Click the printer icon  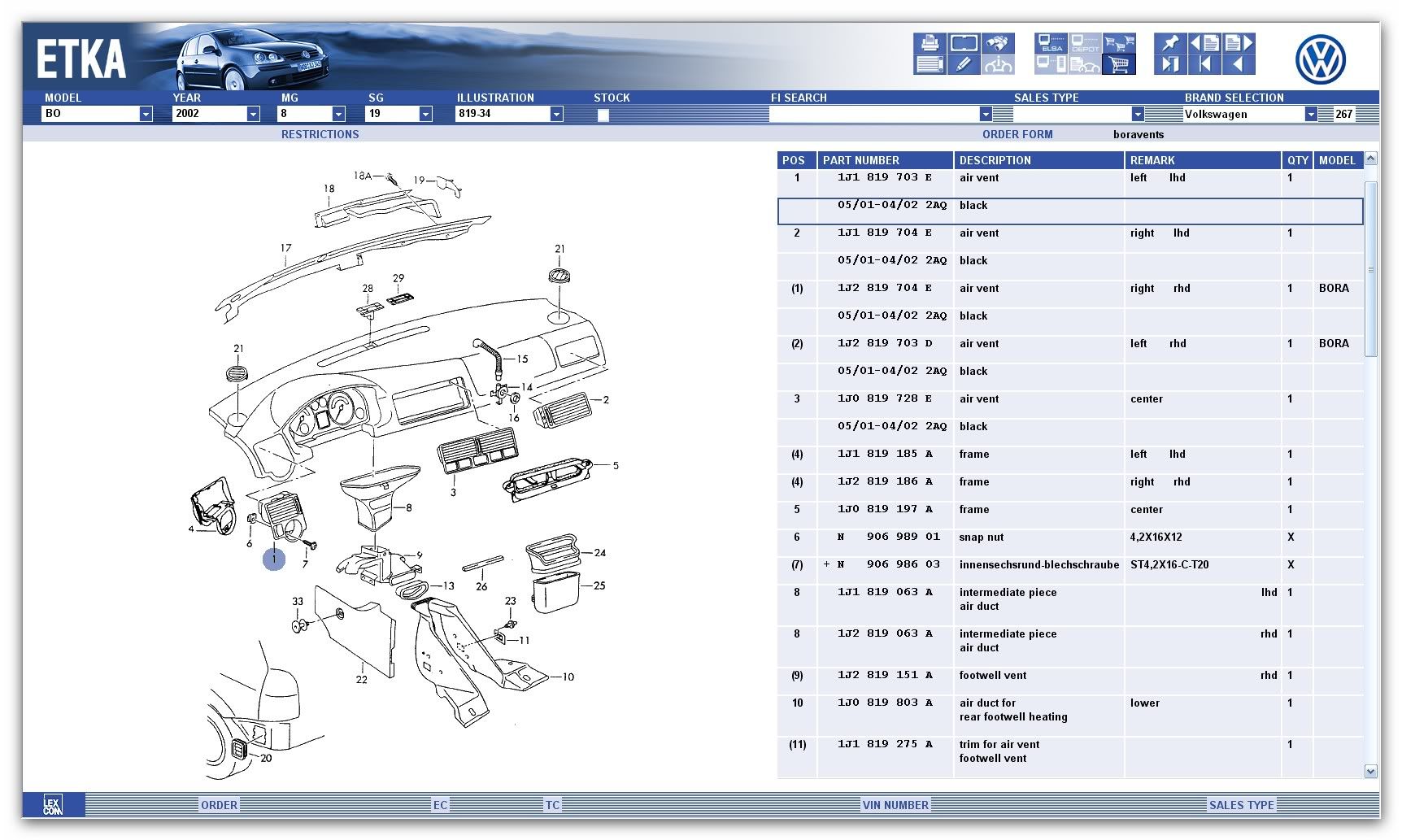pyautogui.click(x=930, y=43)
